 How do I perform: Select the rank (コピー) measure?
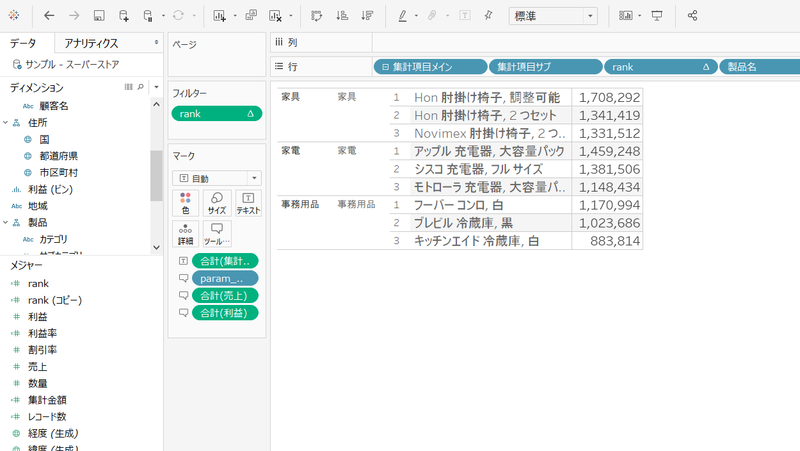coord(55,300)
